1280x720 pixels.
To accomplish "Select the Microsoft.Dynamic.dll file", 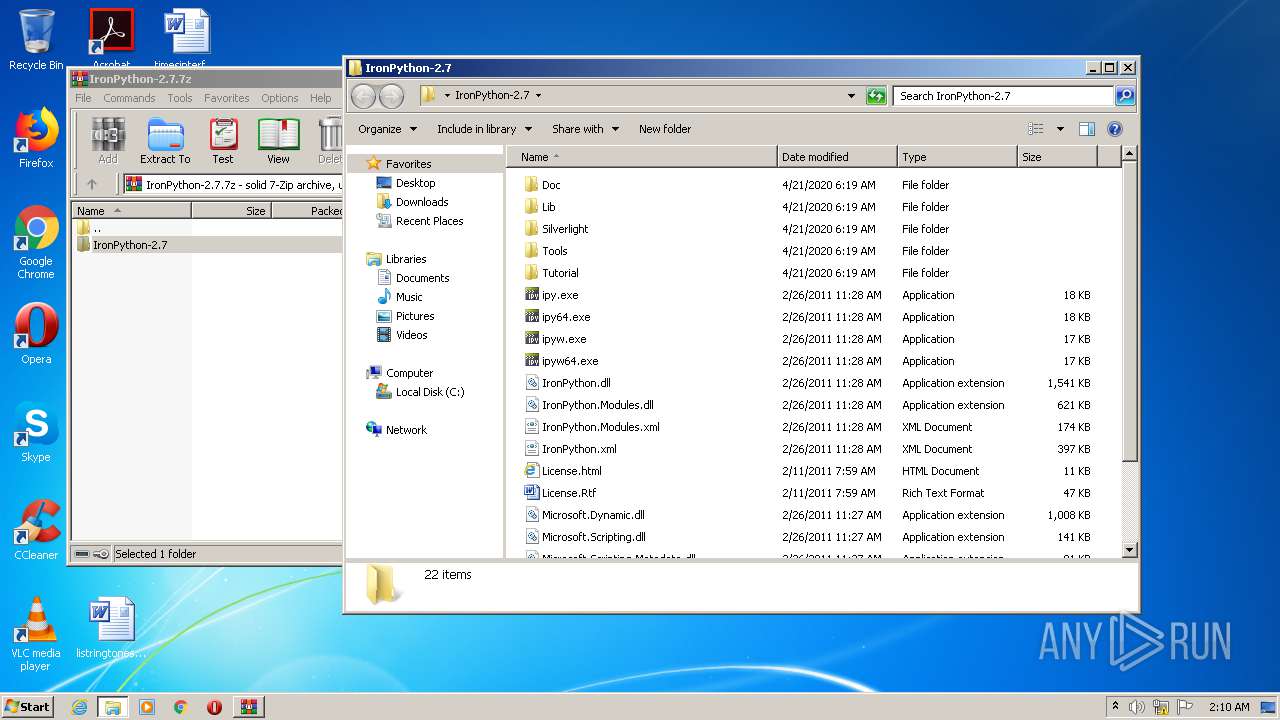I will coord(593,515).
